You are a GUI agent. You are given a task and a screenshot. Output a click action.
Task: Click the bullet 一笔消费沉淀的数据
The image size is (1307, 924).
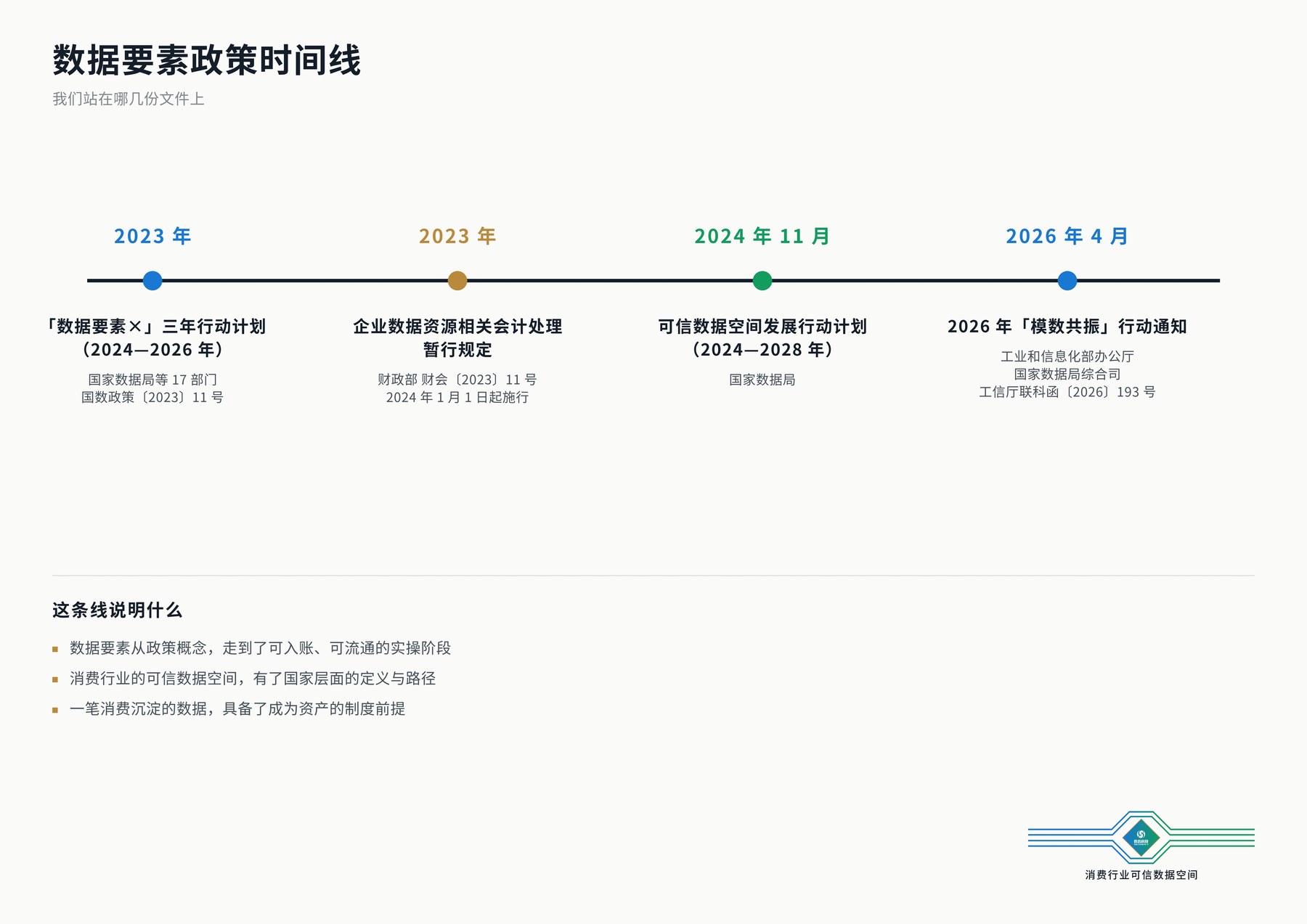coord(237,708)
